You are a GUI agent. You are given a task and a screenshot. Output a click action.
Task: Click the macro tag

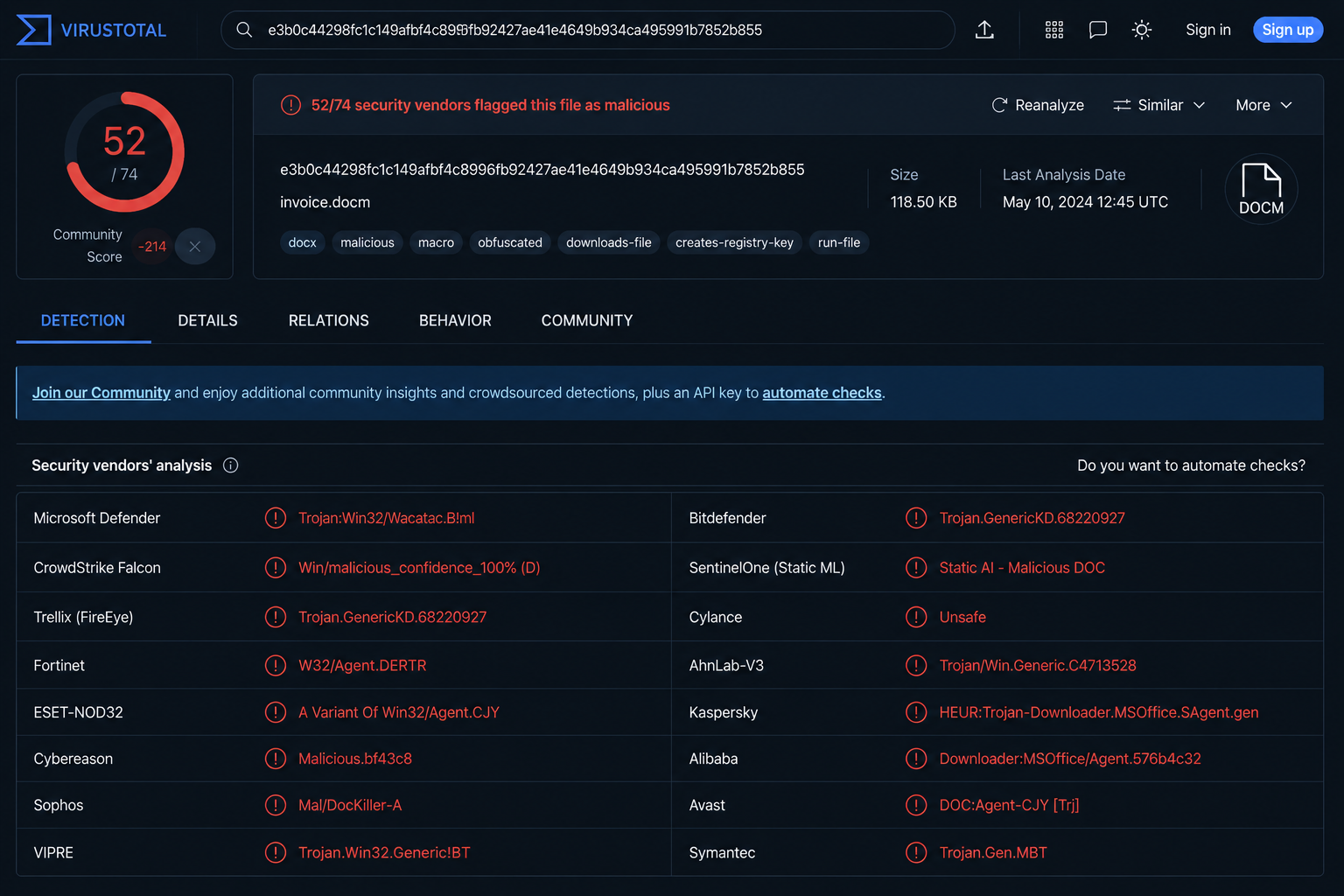436,242
